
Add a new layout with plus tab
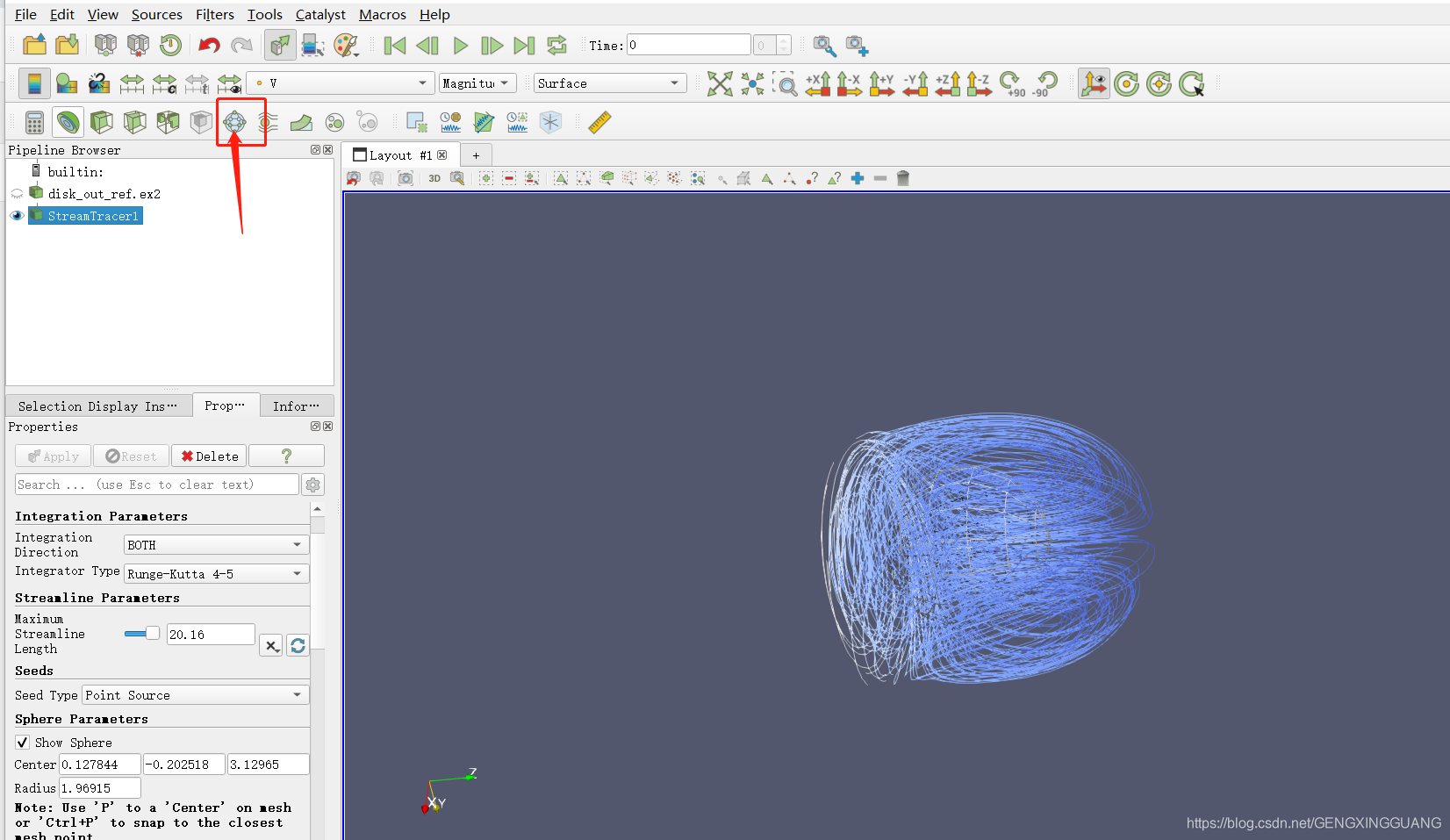pos(476,155)
